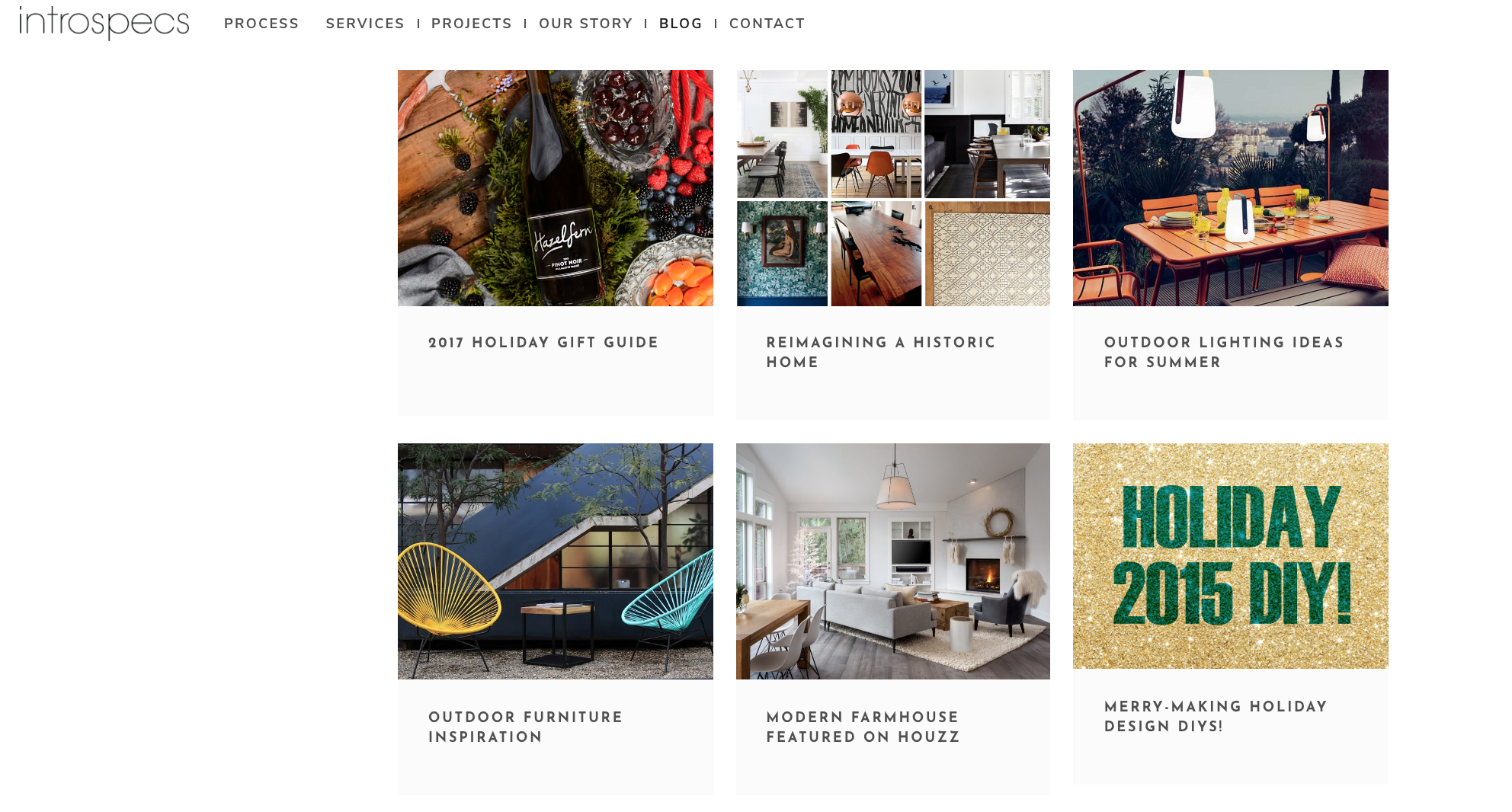Open the Projects navigation link
The image size is (1512, 812).
(472, 24)
